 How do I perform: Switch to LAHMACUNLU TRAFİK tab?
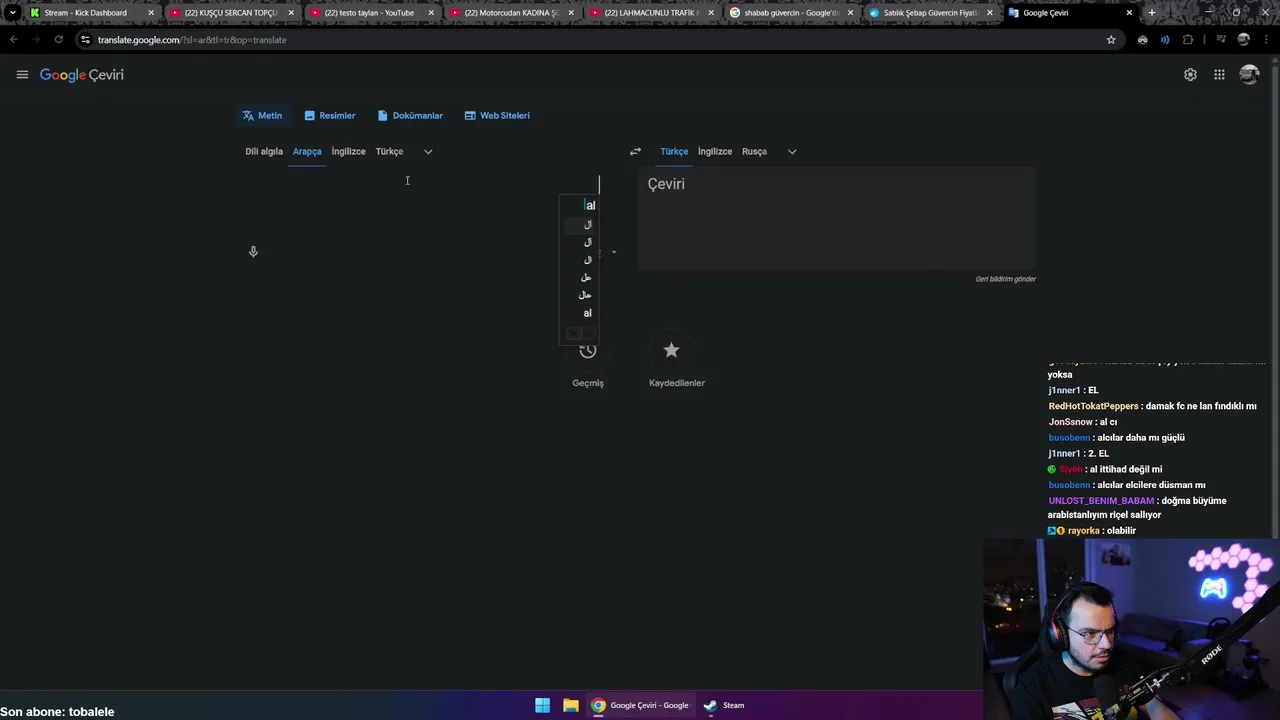(649, 13)
